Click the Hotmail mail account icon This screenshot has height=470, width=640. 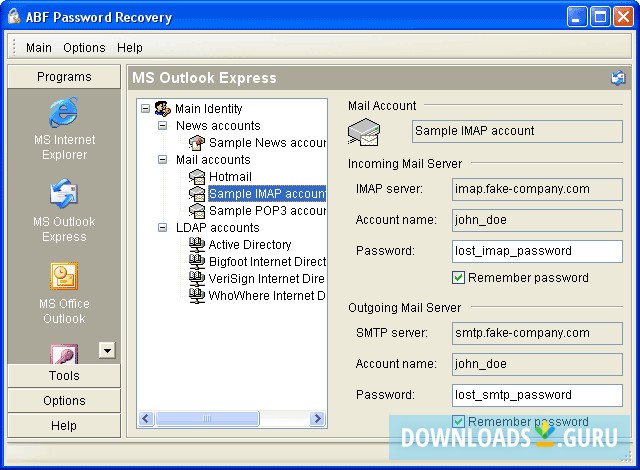click(197, 177)
